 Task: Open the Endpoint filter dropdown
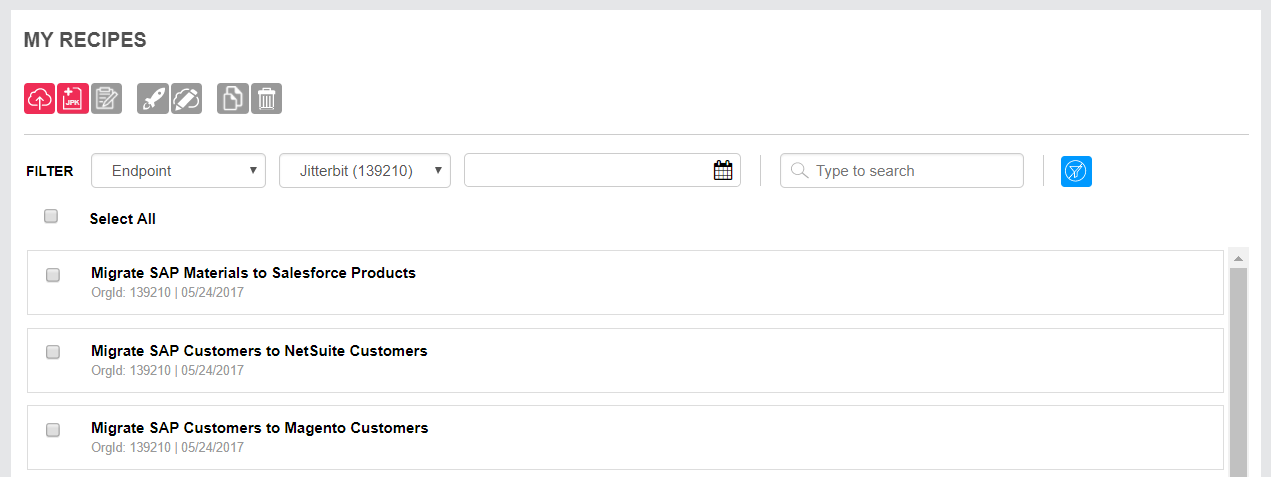tap(178, 171)
